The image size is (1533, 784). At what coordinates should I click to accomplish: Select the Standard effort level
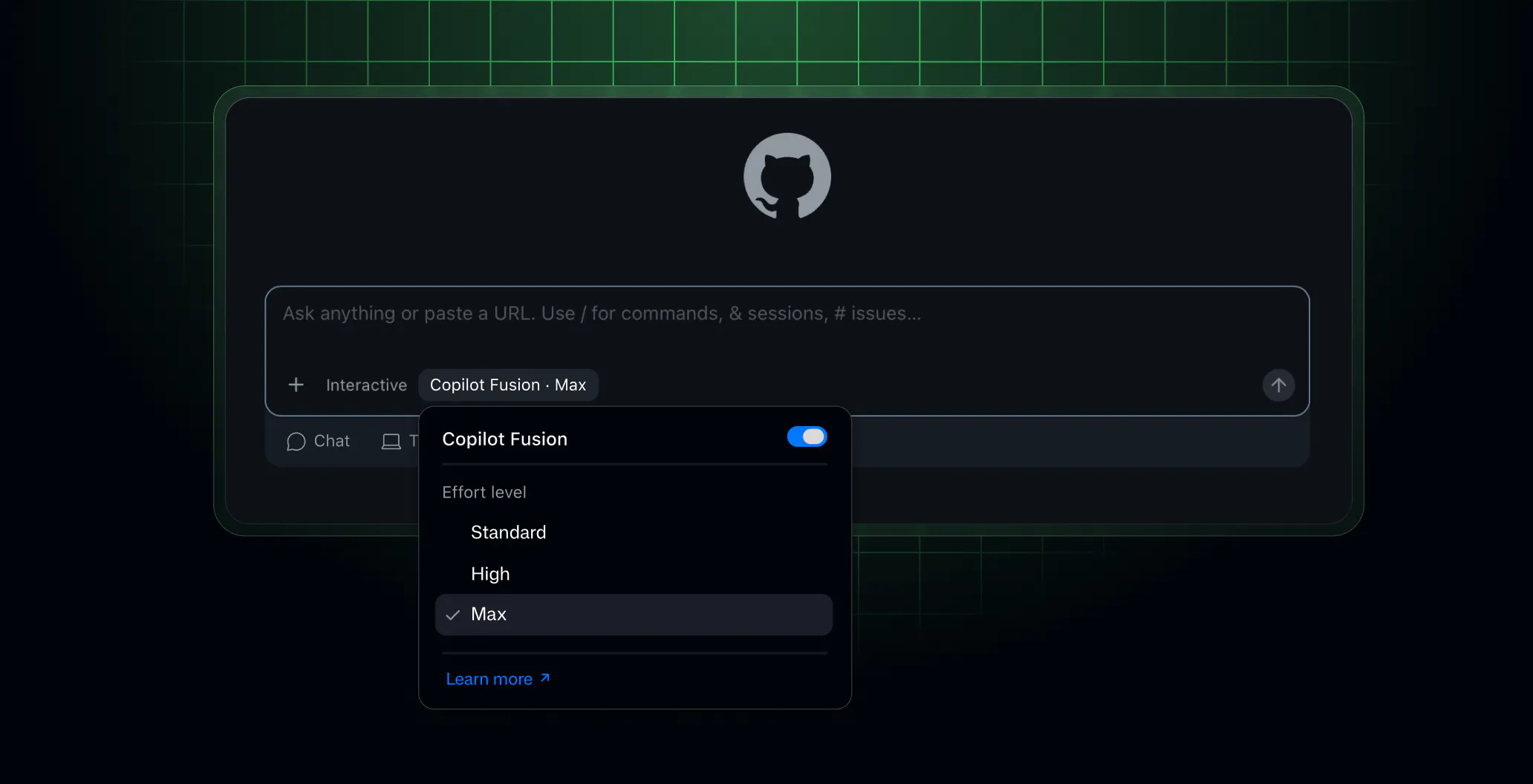[634, 532]
